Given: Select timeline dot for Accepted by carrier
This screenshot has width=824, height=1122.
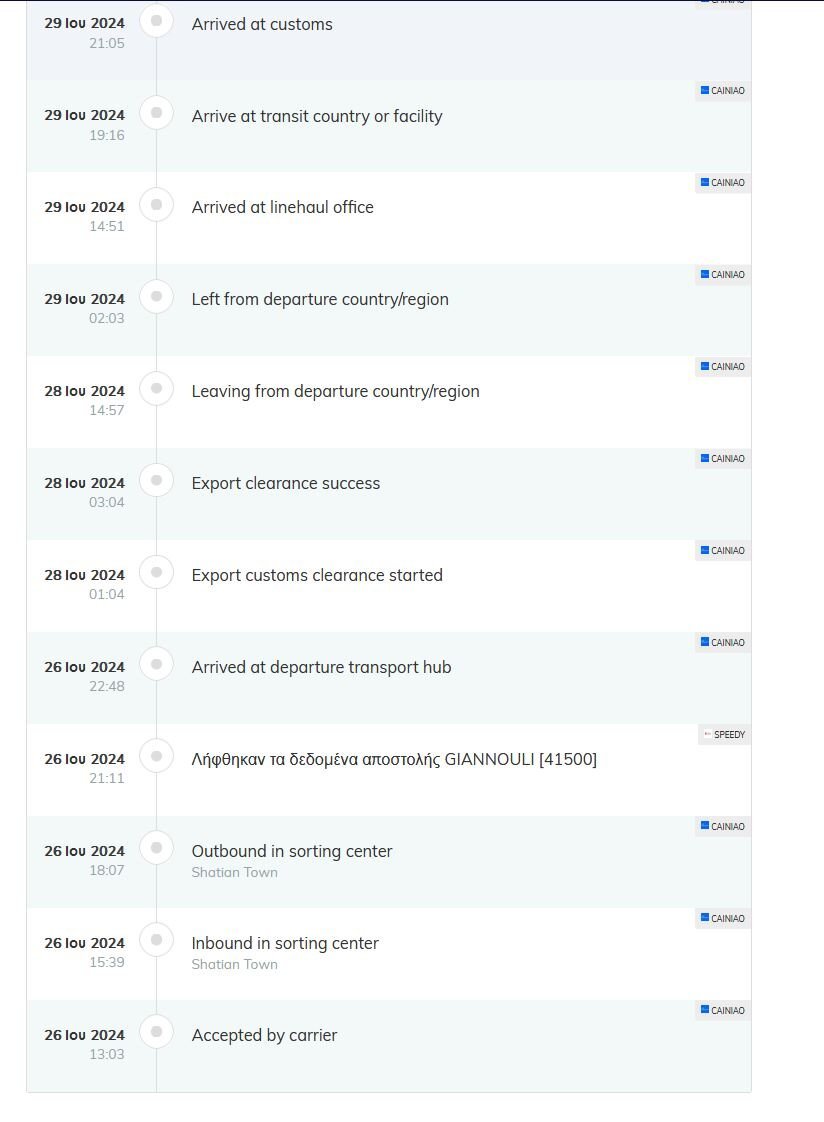Looking at the screenshot, I should [156, 1032].
